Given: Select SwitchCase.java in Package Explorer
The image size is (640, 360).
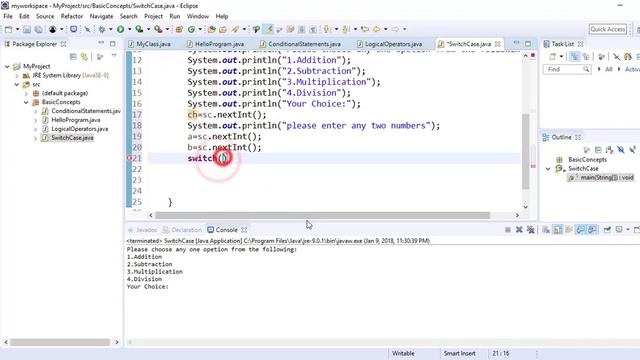Looking at the screenshot, I should click(x=72, y=138).
